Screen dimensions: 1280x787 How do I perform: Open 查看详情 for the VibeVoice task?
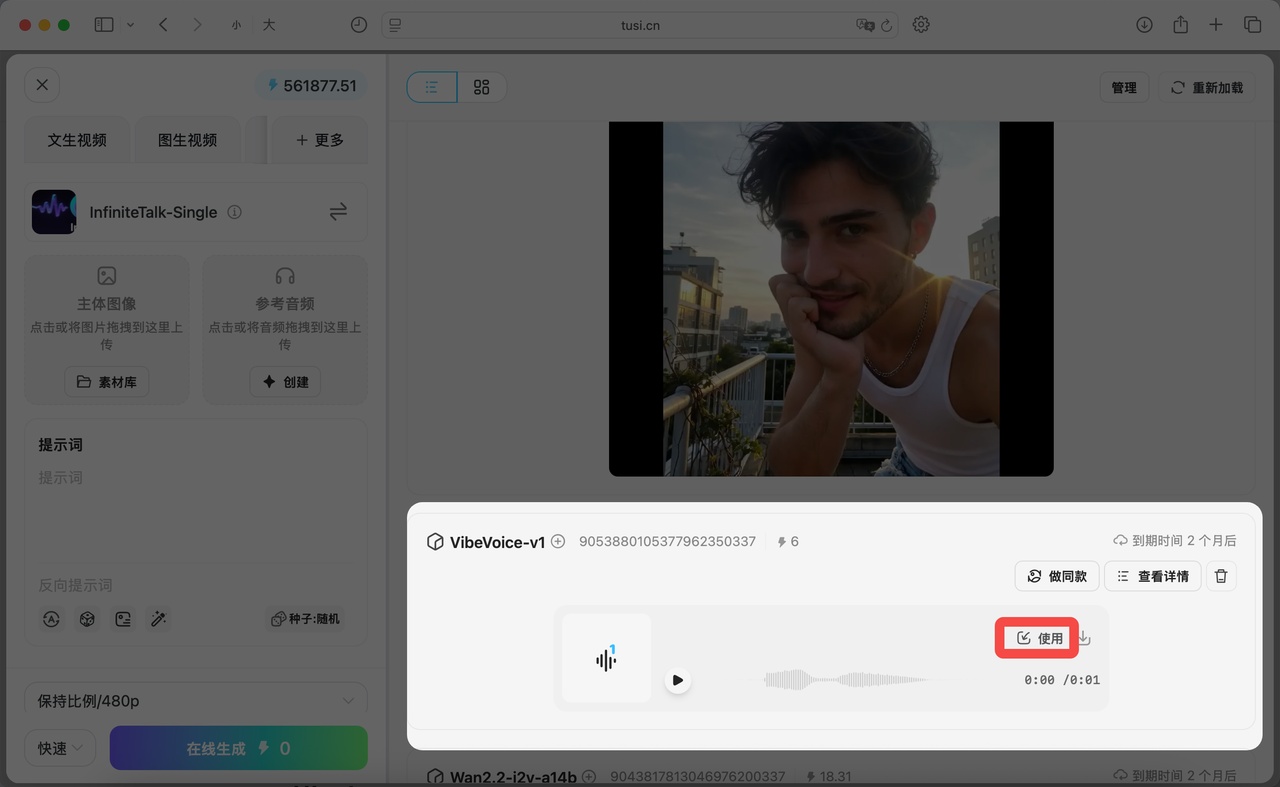tap(1152, 576)
